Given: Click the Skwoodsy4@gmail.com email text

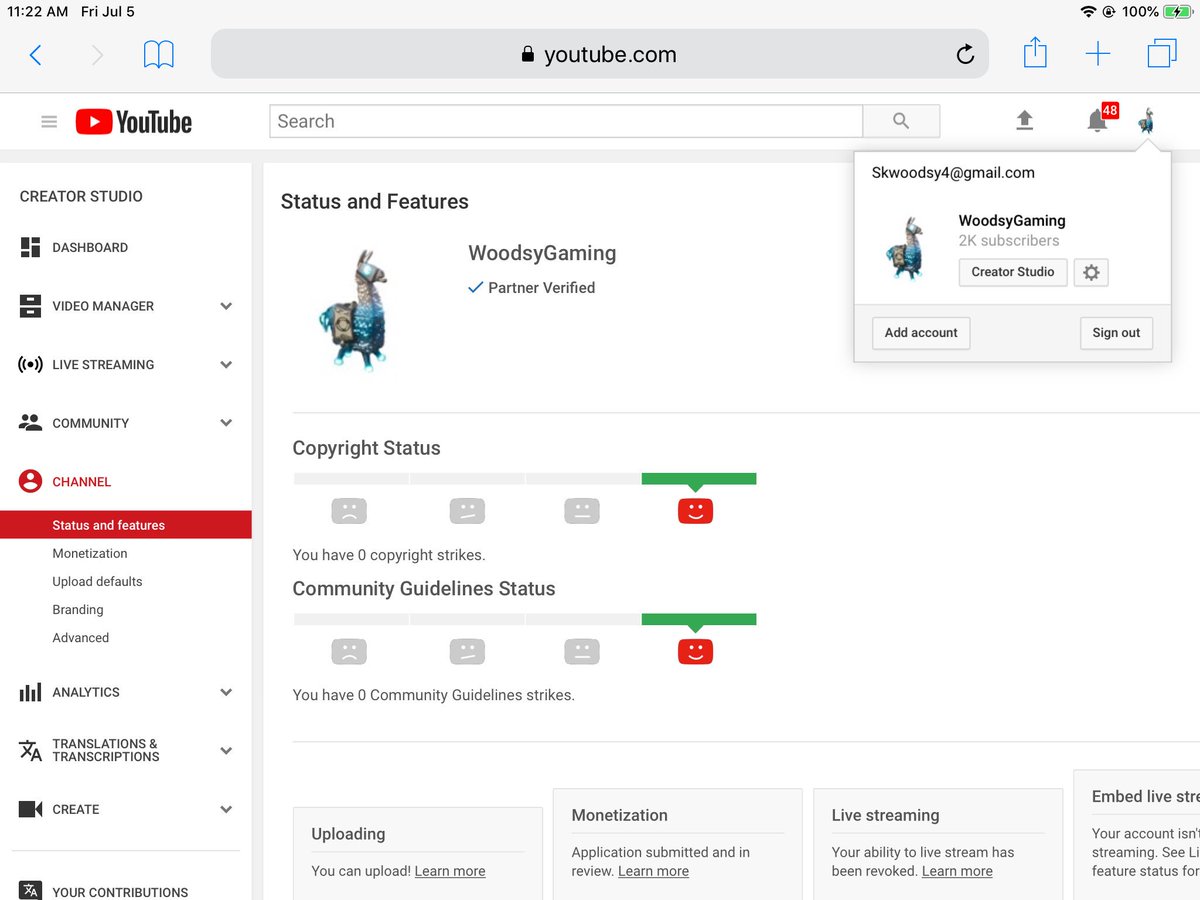Looking at the screenshot, I should coord(953,173).
